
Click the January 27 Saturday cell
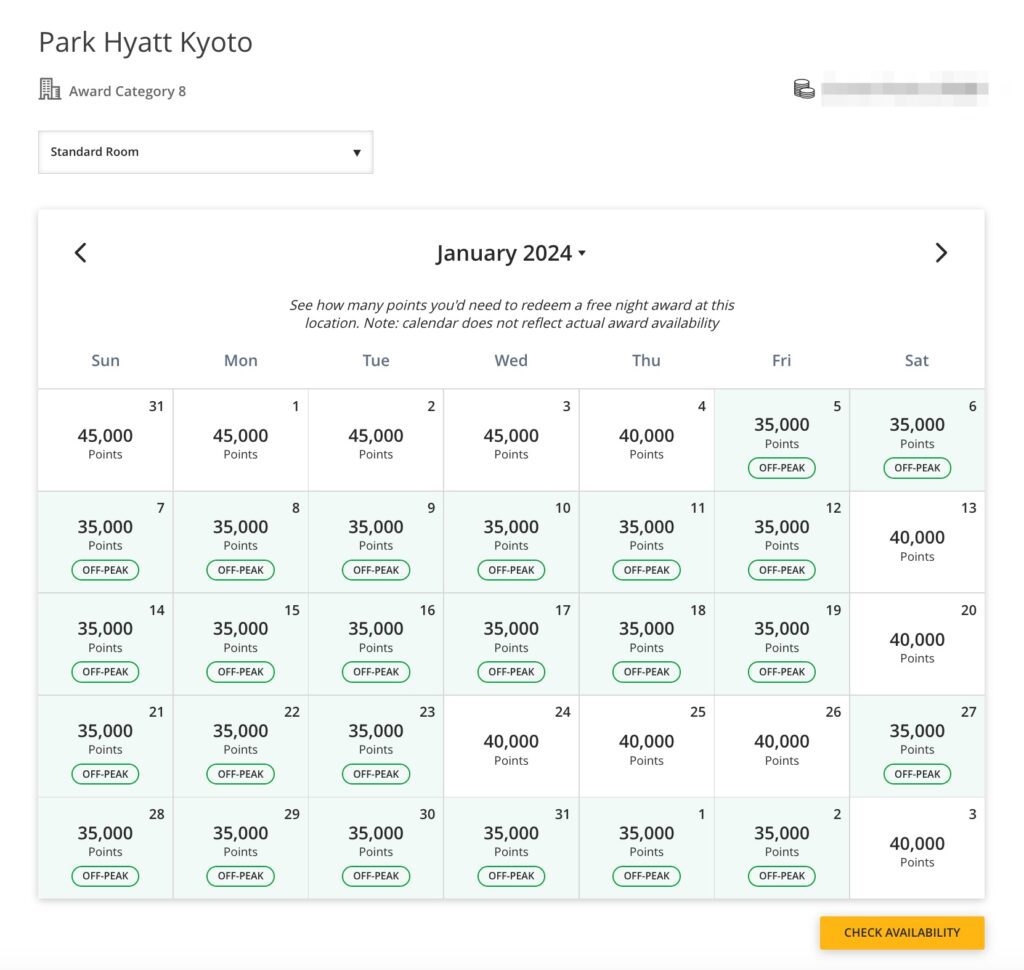pyautogui.click(x=916, y=745)
